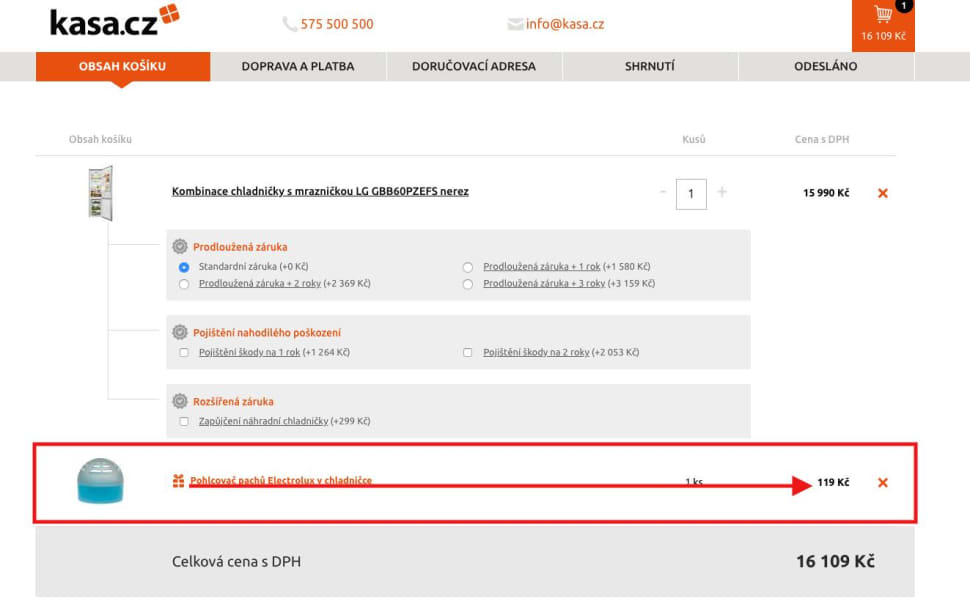The image size is (970, 612).
Task: Click the quantity input field showing 1
Action: (x=691, y=194)
